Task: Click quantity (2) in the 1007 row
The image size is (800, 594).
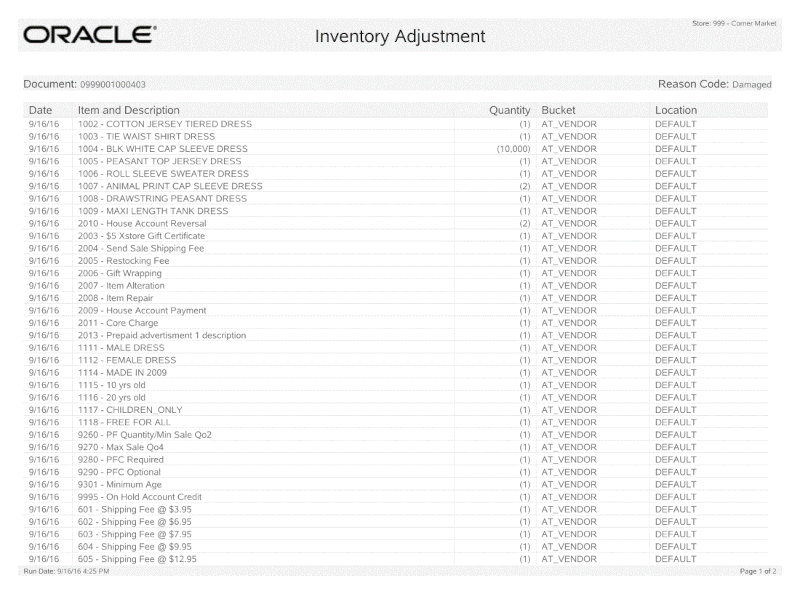Action: pos(524,186)
